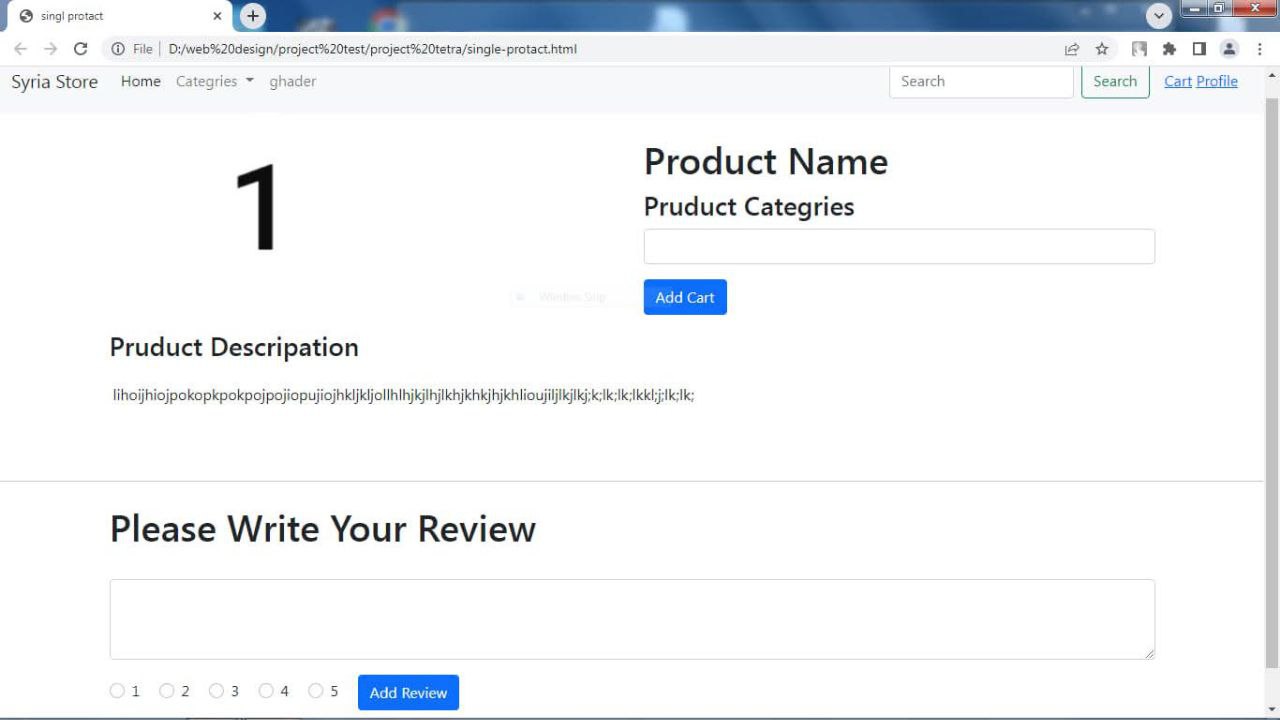Viewport: 1280px width, 720px height.
Task: Select rating radio button 2
Action: [x=167, y=691]
